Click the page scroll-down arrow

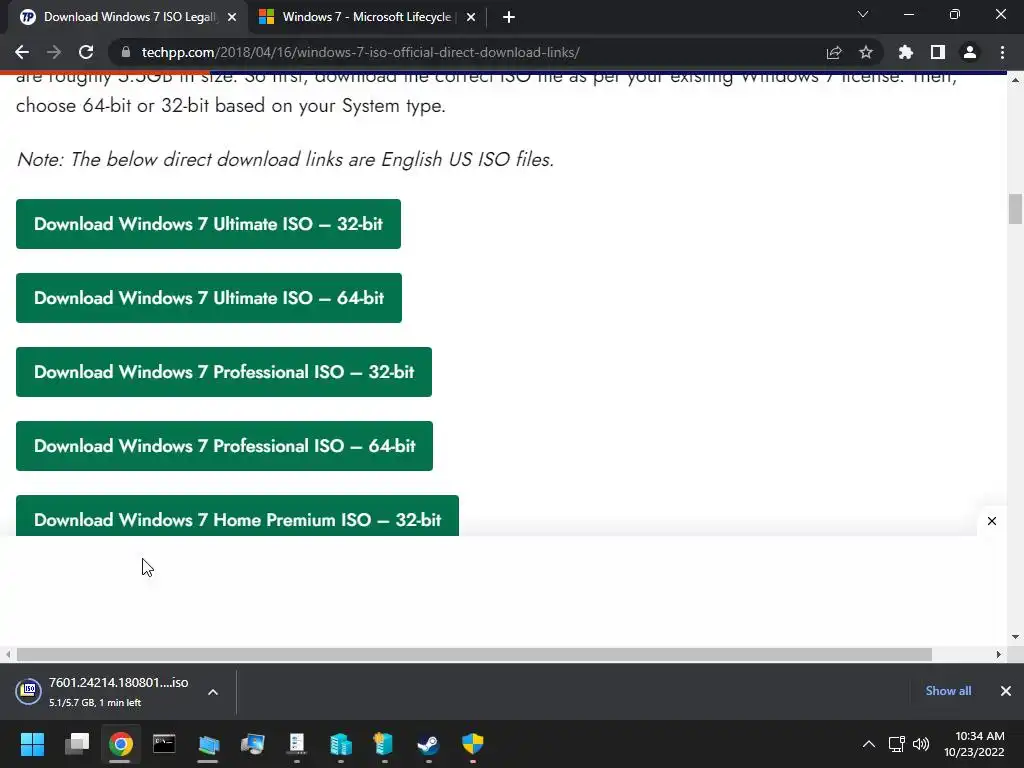coord(1015,637)
